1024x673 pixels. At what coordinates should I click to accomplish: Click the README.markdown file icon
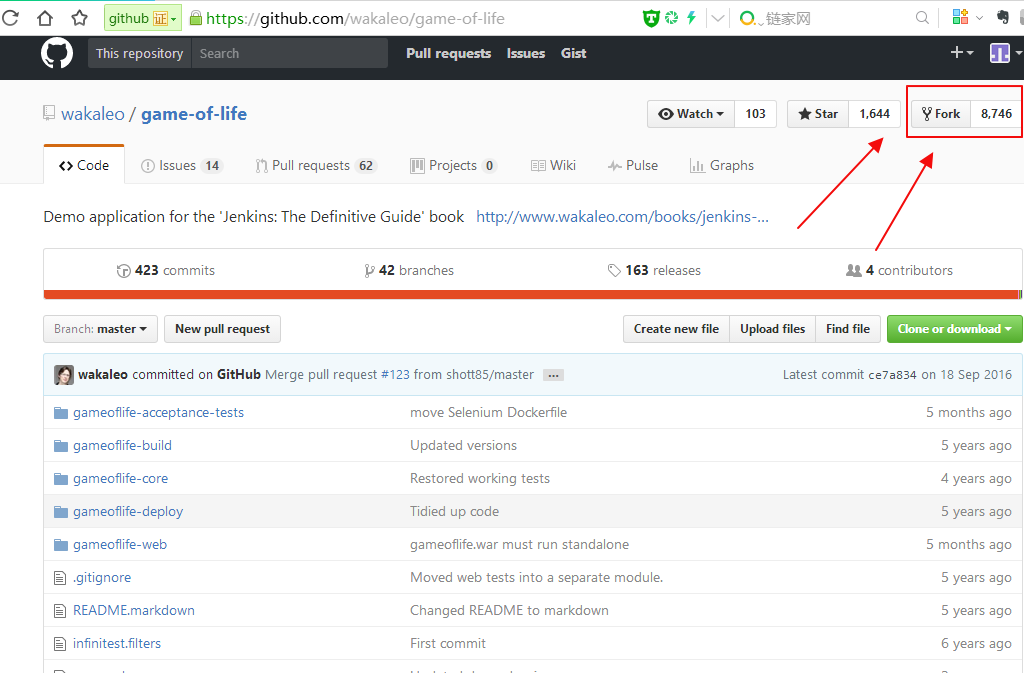click(x=60, y=611)
